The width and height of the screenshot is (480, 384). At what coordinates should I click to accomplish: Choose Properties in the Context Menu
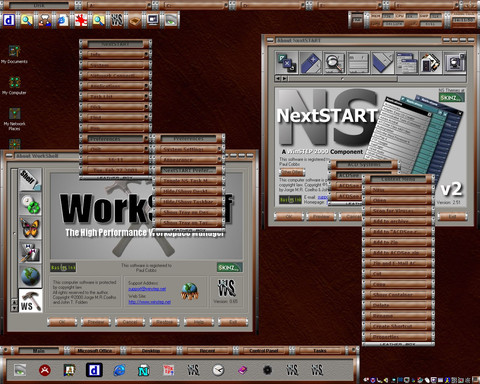[398, 337]
